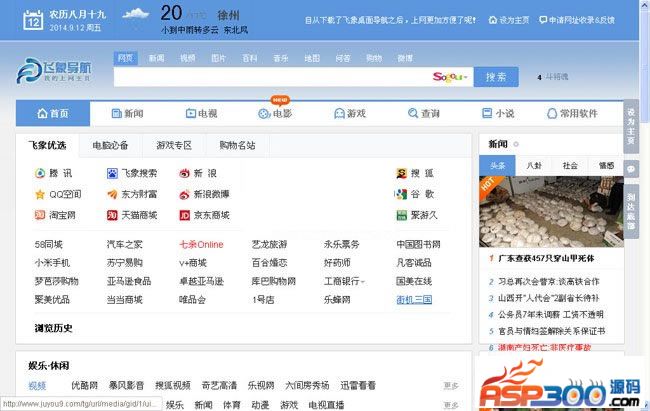Select the 社会 news tab
The height and width of the screenshot is (411, 650).
[570, 165]
